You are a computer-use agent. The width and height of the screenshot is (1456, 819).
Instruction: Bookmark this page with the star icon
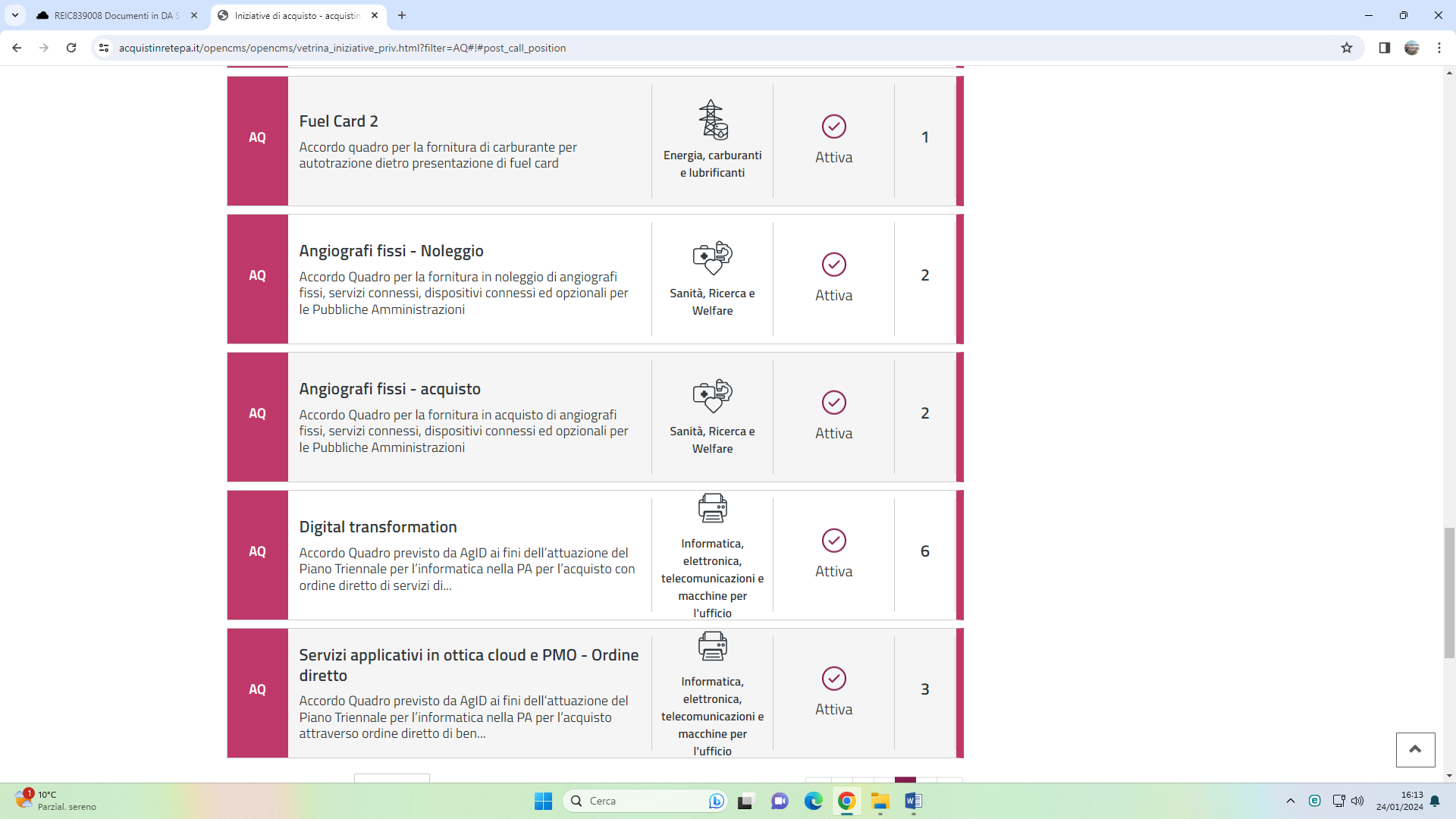click(x=1347, y=48)
